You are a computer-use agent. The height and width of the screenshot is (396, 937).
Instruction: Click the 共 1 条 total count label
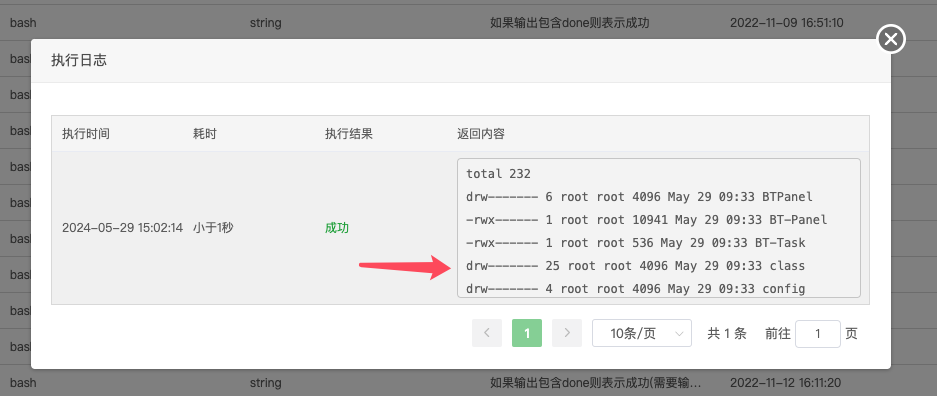[x=727, y=333]
